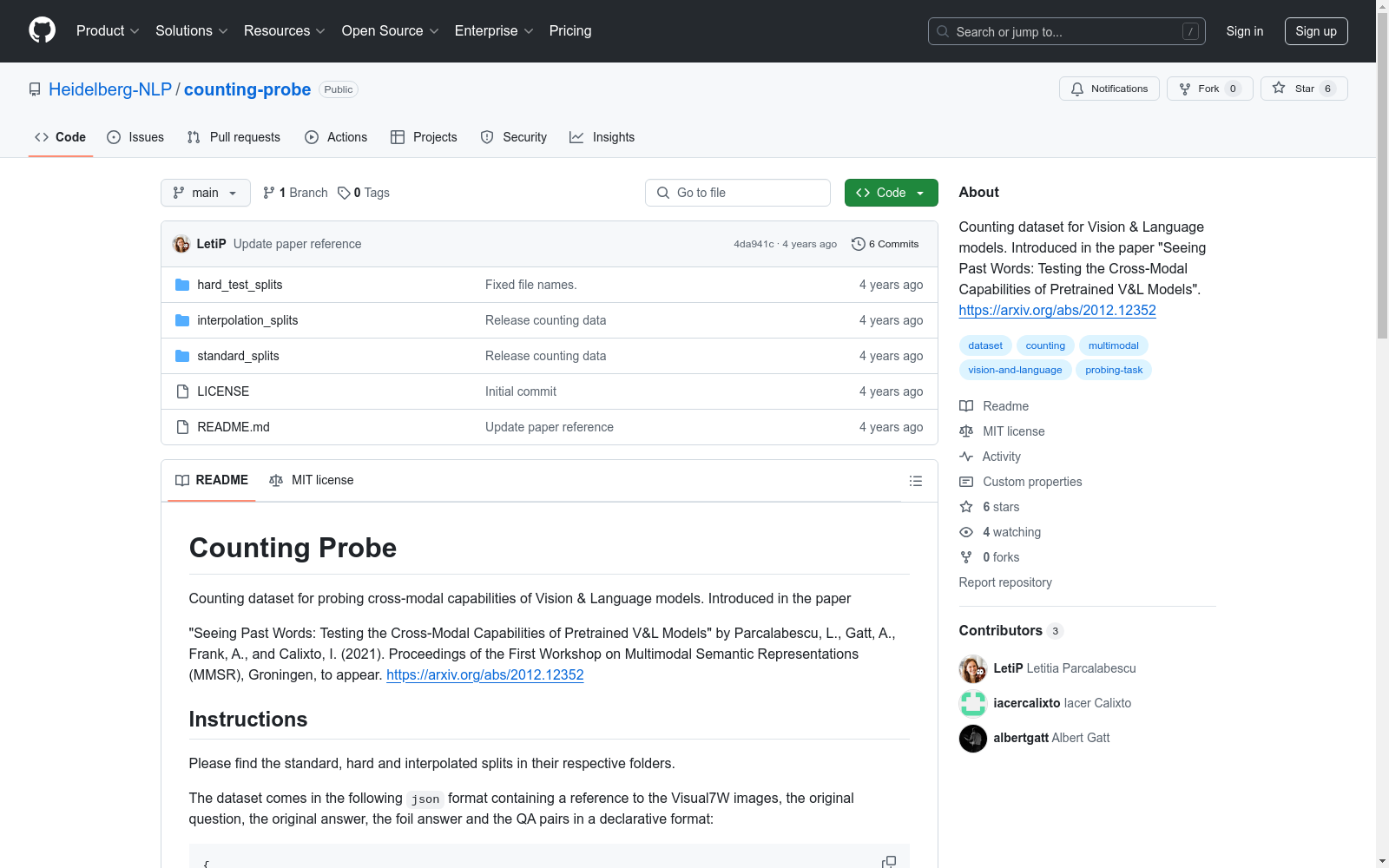This screenshot has width=1389, height=868.
Task: Click the Sign up button
Action: (x=1316, y=31)
